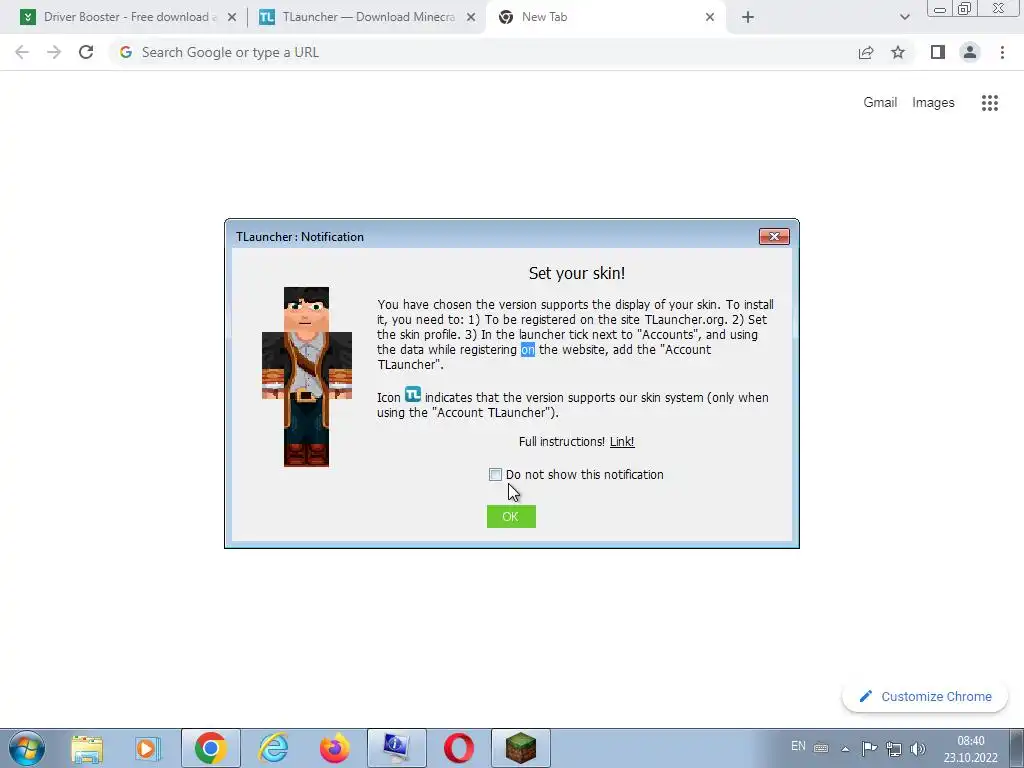Viewport: 1024px width, 768px height.
Task: Click the Google icon in address bar
Action: [x=126, y=52]
